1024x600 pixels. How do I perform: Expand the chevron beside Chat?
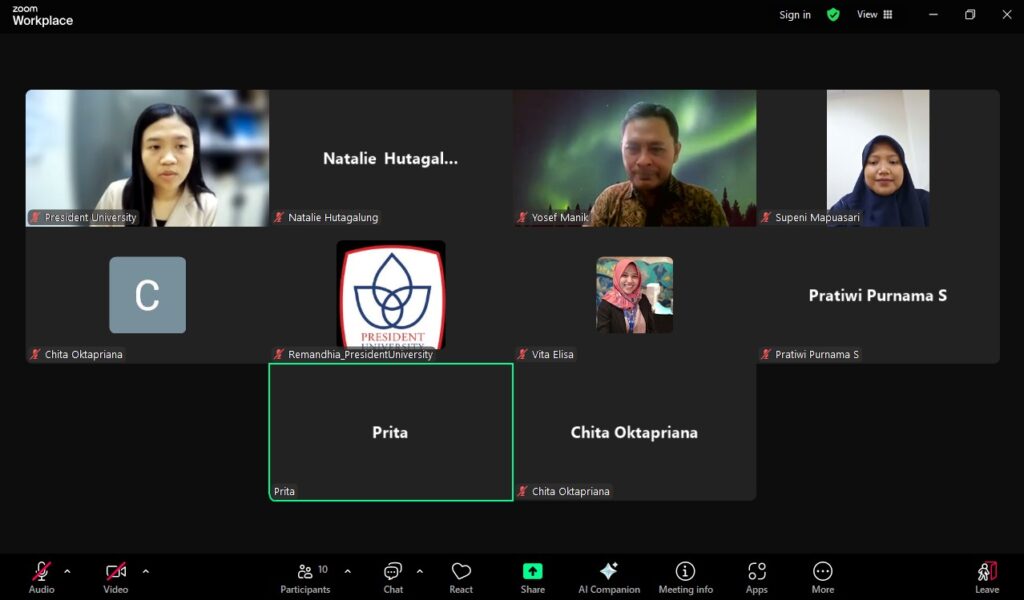420,572
